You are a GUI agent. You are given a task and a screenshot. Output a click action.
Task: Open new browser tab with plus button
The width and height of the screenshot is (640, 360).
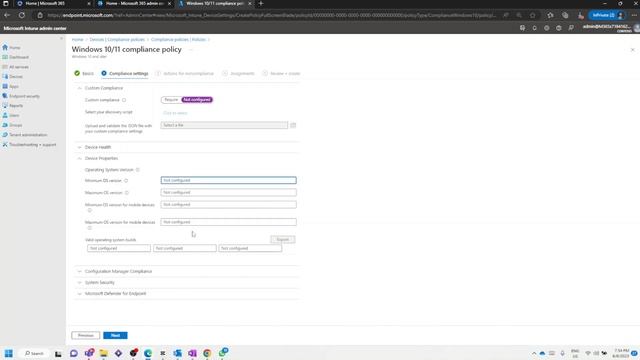click(261, 4)
